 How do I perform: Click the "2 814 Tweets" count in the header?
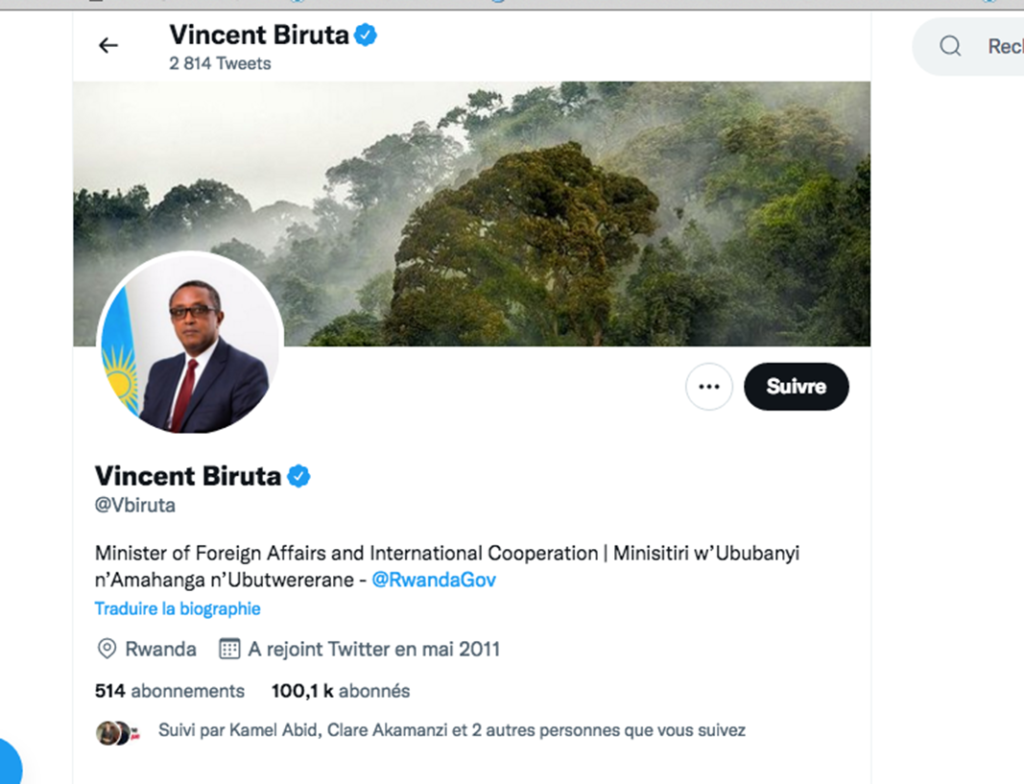[x=220, y=63]
